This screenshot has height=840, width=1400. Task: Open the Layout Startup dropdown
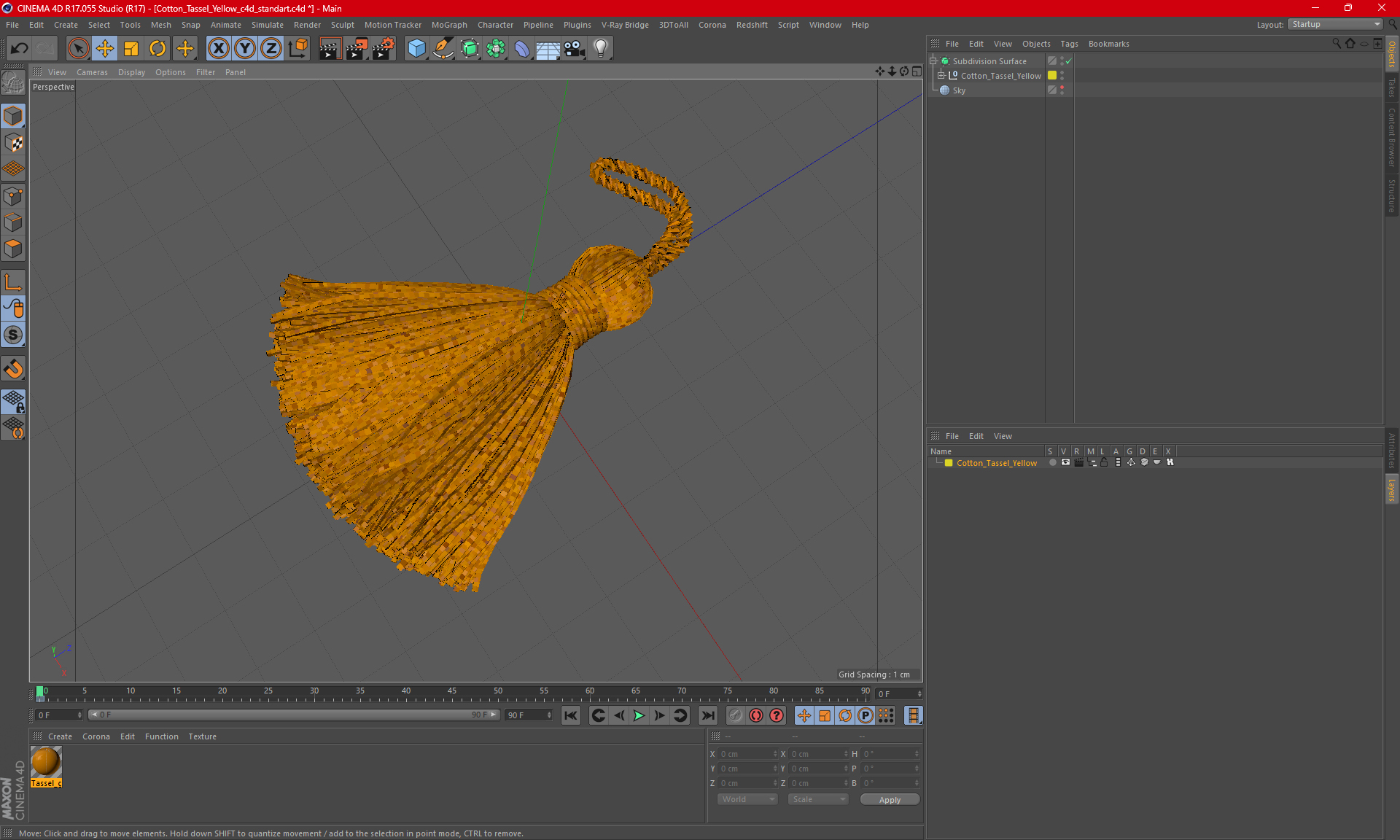coord(1335,24)
